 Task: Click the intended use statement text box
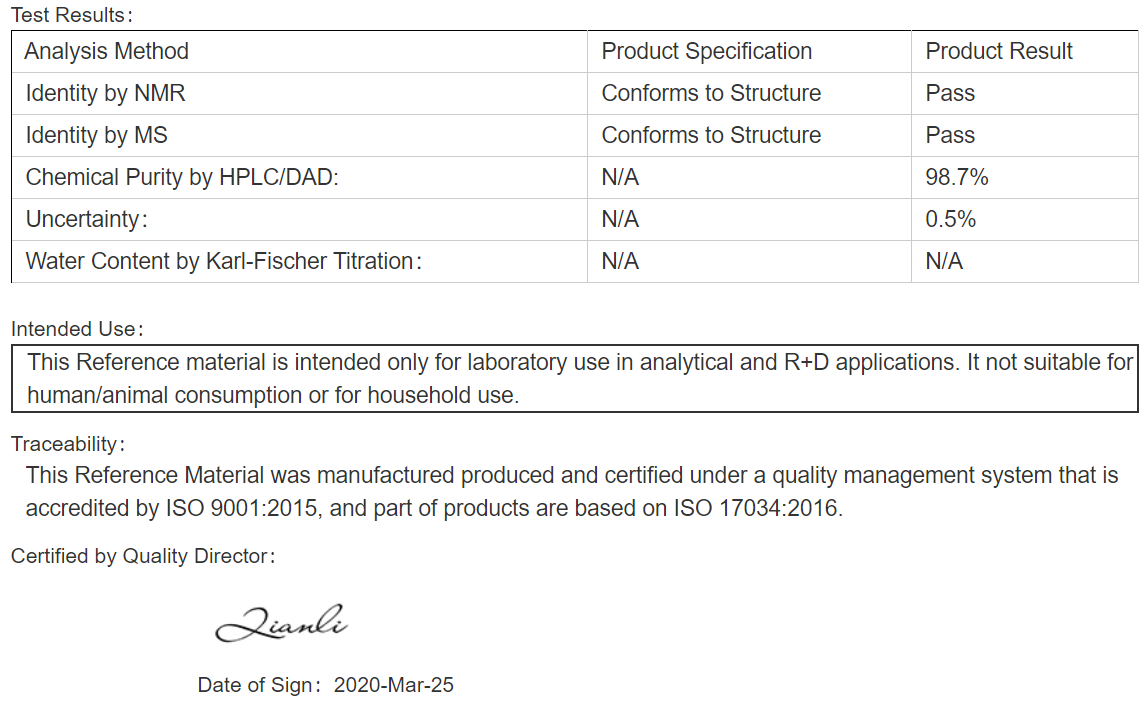(x=575, y=379)
